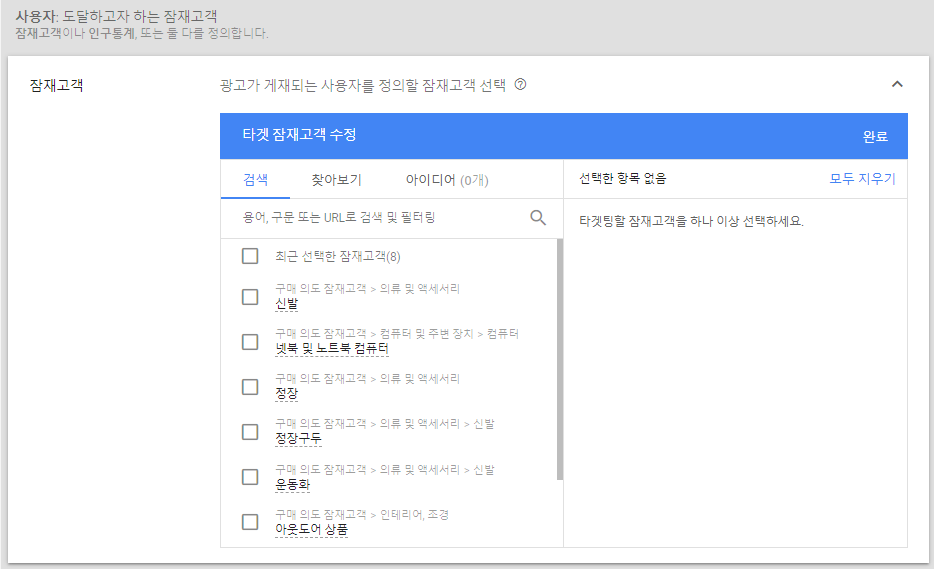Screen dimensions: 934x569
Task: Collapse the 잠재고객 section chevron
Action: (897, 84)
